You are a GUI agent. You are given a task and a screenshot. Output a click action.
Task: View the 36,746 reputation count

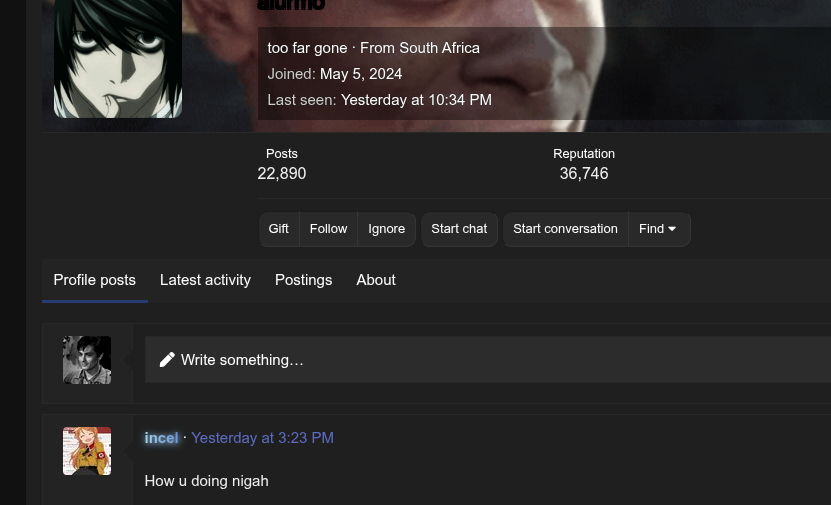click(x=584, y=174)
